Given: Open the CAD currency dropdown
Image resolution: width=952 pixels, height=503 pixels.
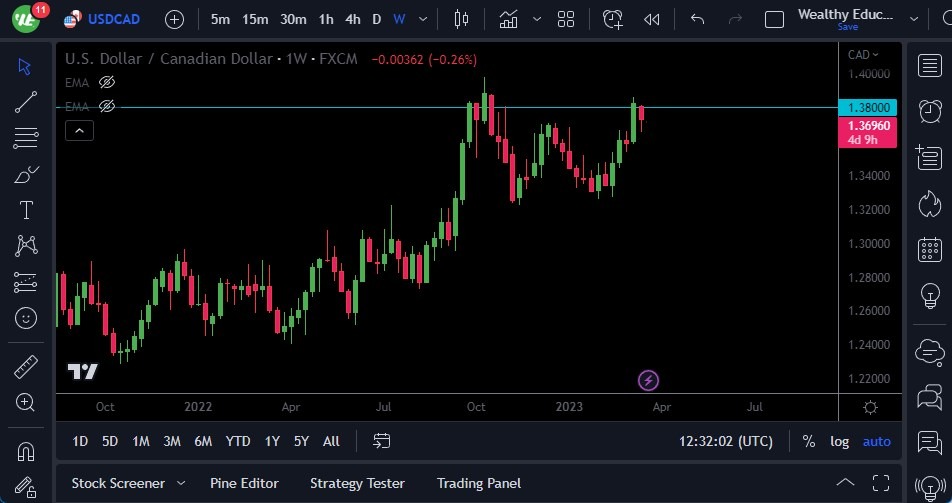Looking at the screenshot, I should tap(863, 55).
